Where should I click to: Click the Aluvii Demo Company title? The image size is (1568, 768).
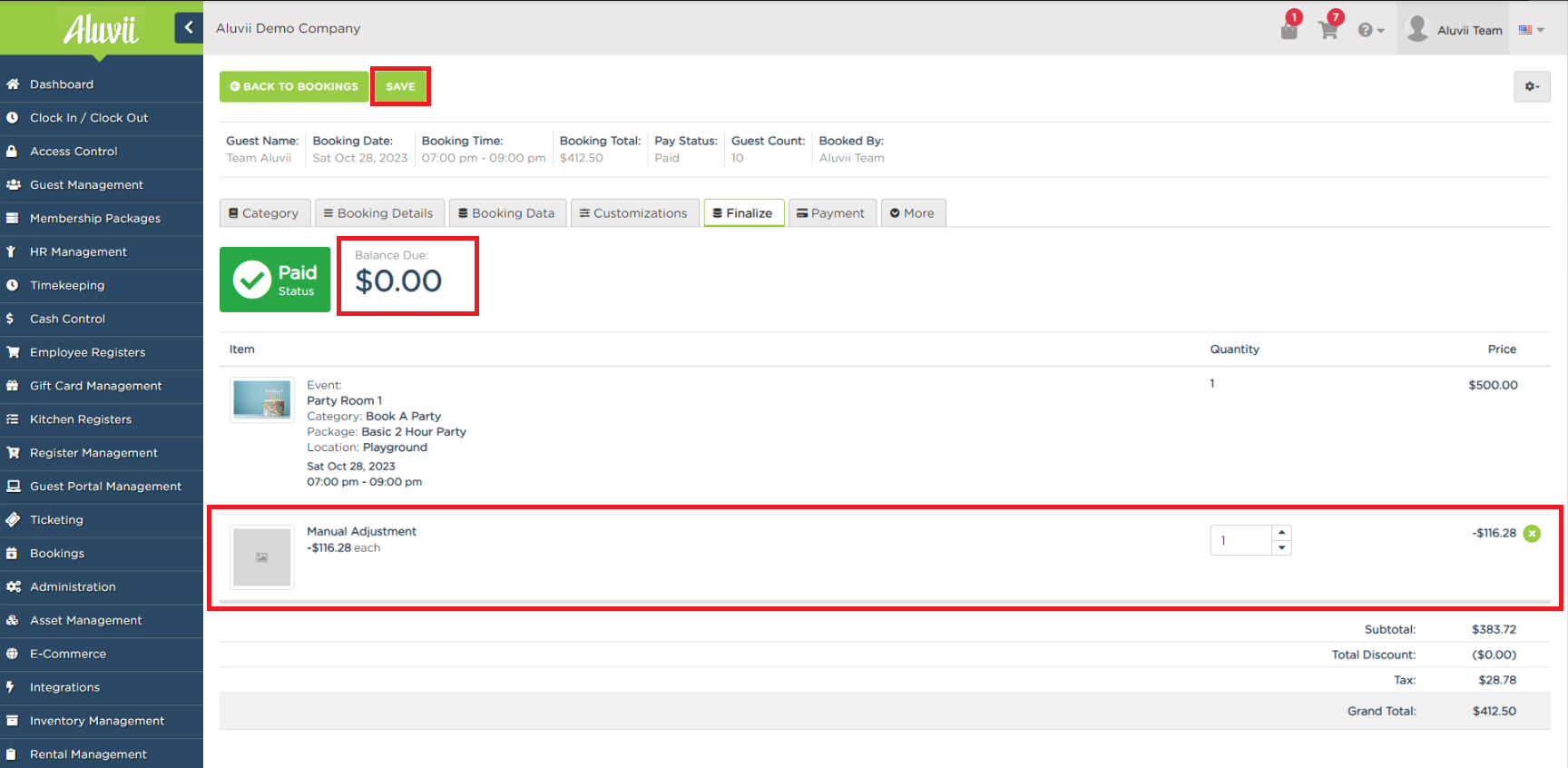pyautogui.click(x=288, y=28)
